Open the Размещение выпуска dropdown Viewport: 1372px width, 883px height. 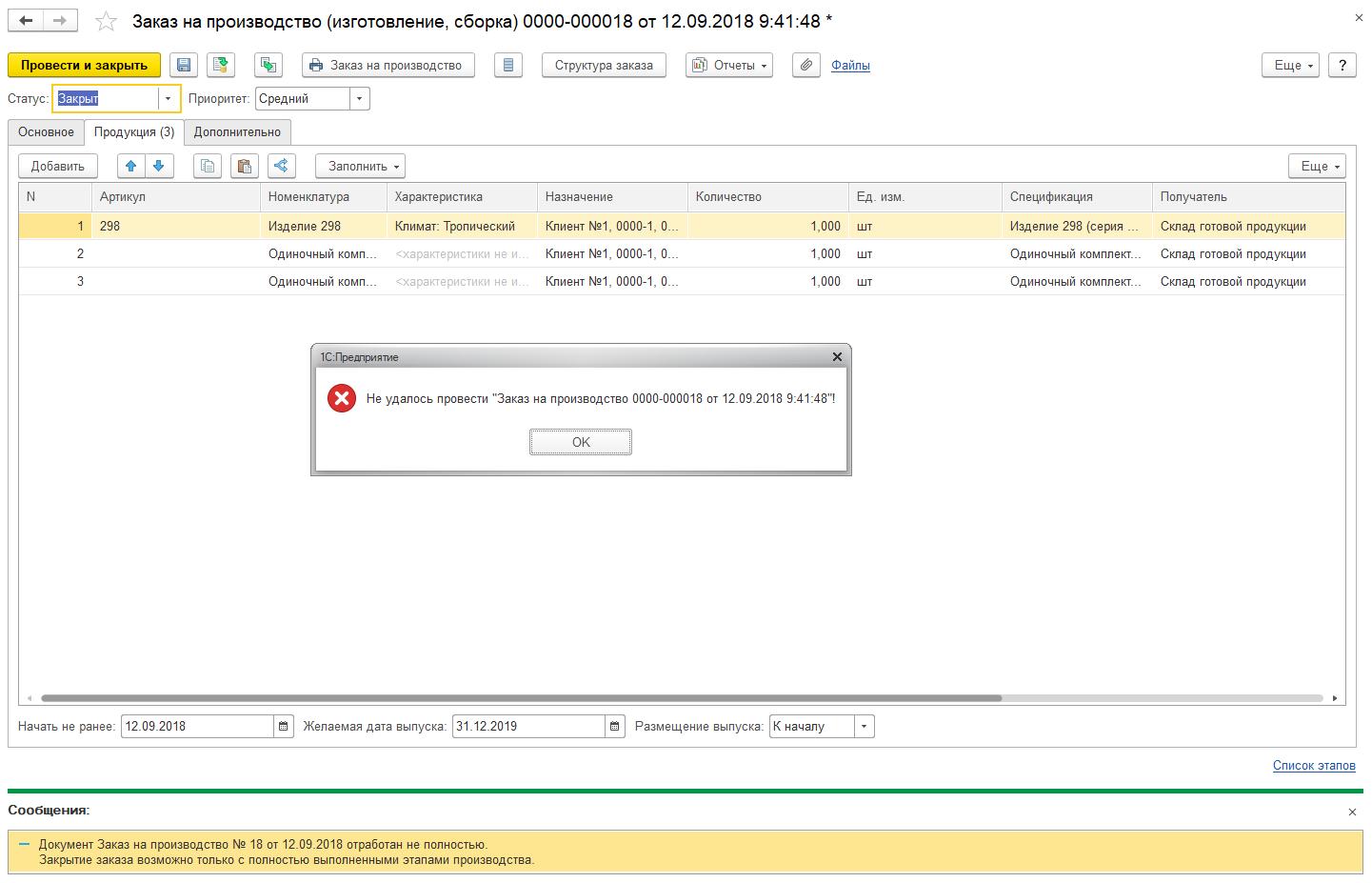click(x=864, y=726)
